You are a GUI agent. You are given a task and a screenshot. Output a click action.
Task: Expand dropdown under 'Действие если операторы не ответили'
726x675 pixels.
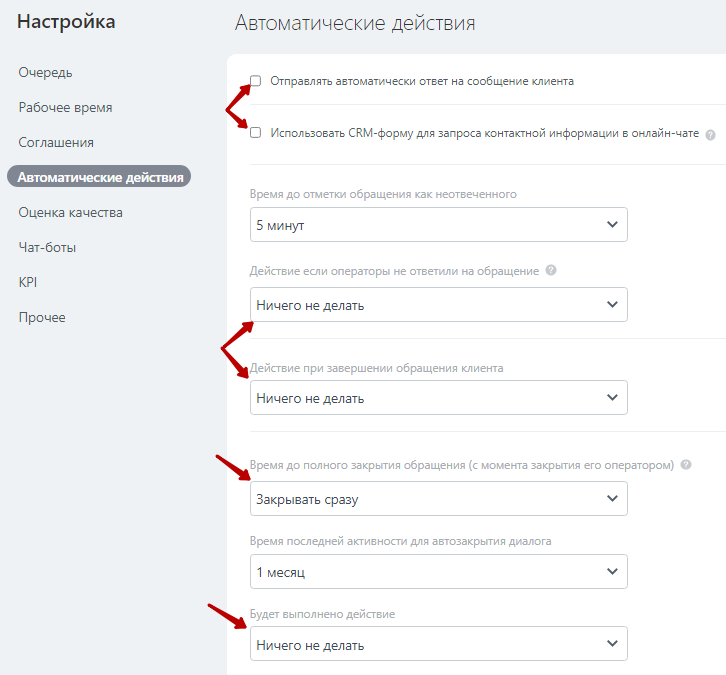pos(438,305)
